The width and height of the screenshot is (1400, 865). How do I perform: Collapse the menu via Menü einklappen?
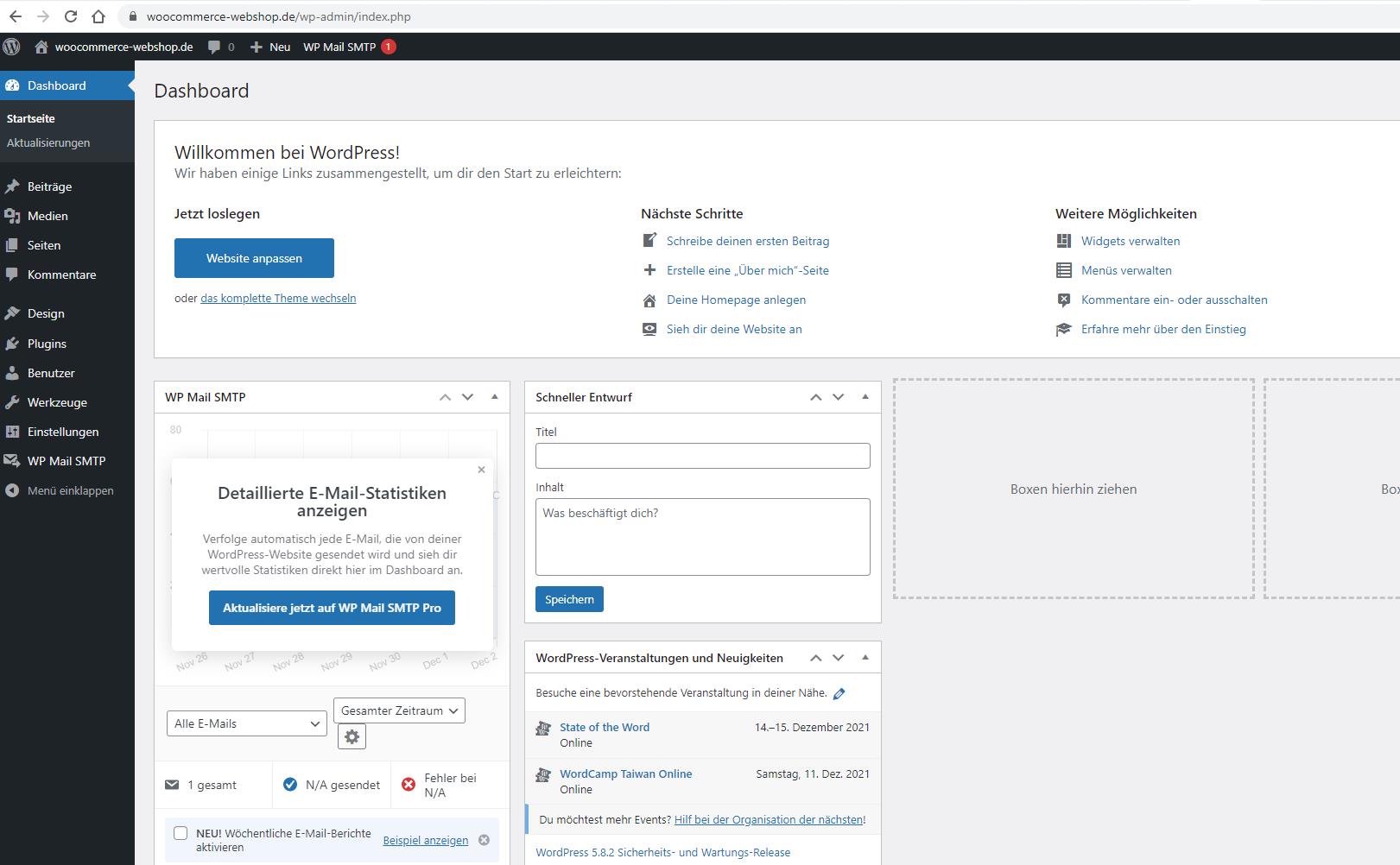point(67,490)
